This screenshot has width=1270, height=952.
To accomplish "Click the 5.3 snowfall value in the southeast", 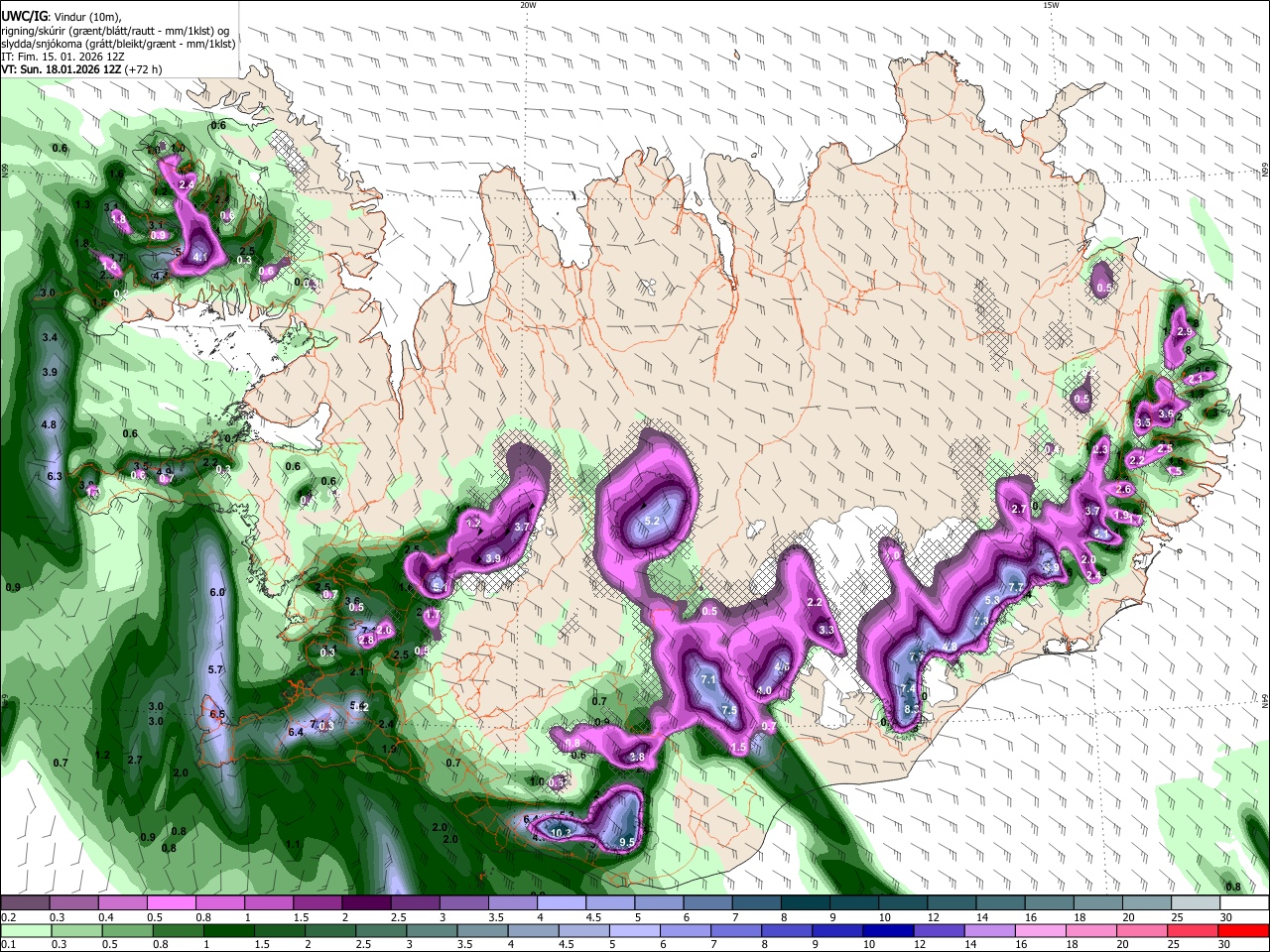I will coord(991,600).
